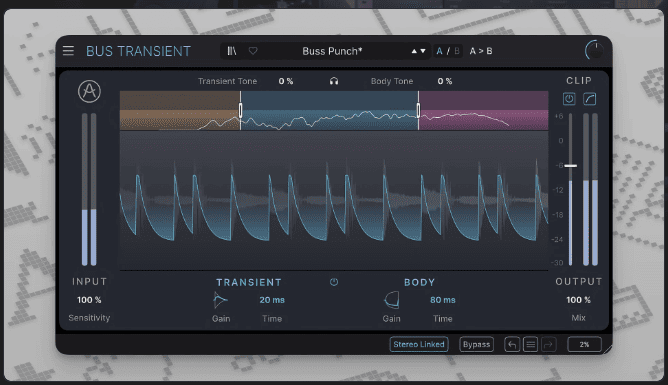Open the edit history list icon

pyautogui.click(x=530, y=344)
